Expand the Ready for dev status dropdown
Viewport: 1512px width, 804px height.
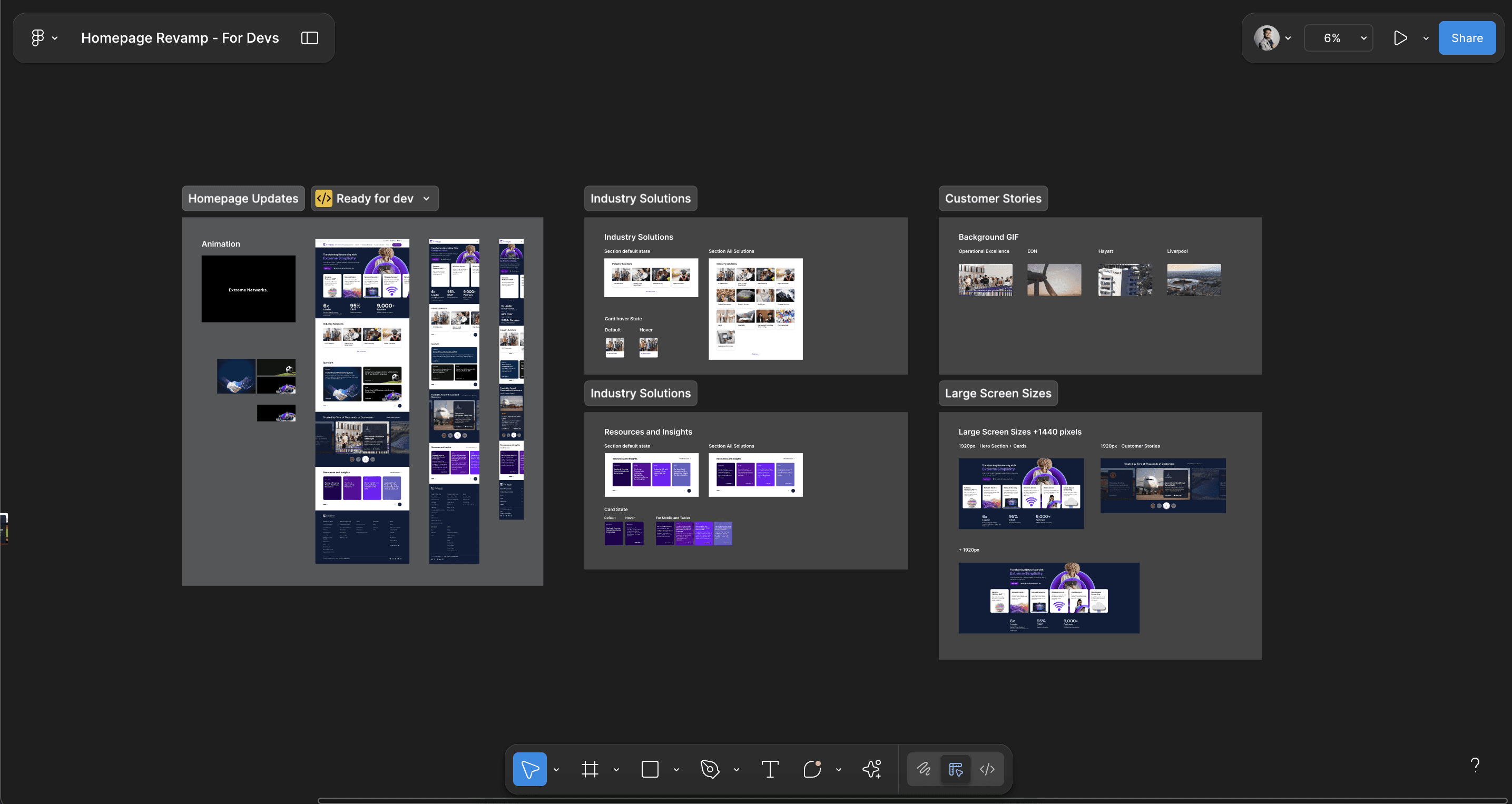coord(427,198)
